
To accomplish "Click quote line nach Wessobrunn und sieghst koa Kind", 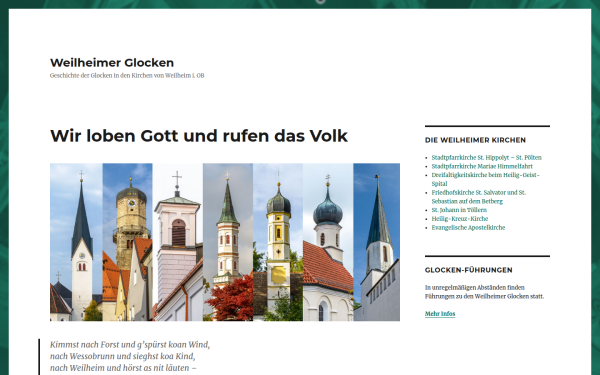I will (122, 356).
